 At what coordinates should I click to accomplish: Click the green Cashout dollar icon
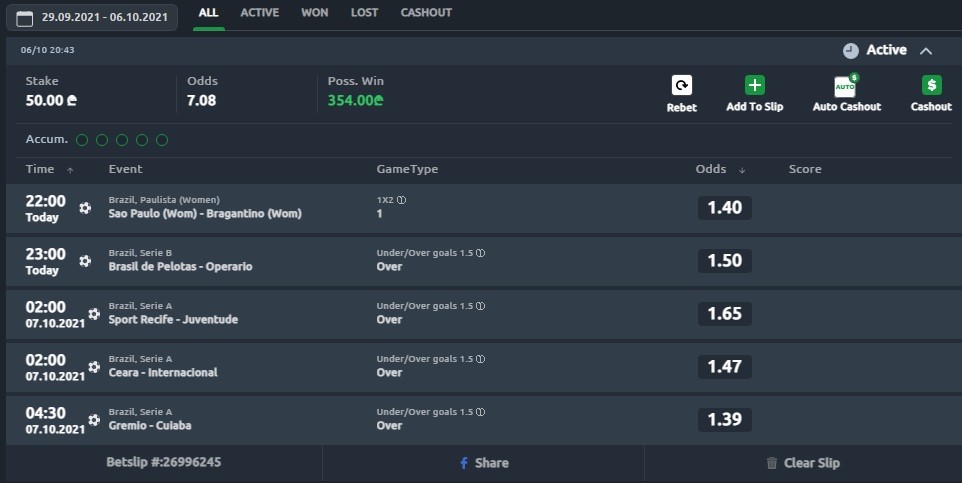[931, 85]
